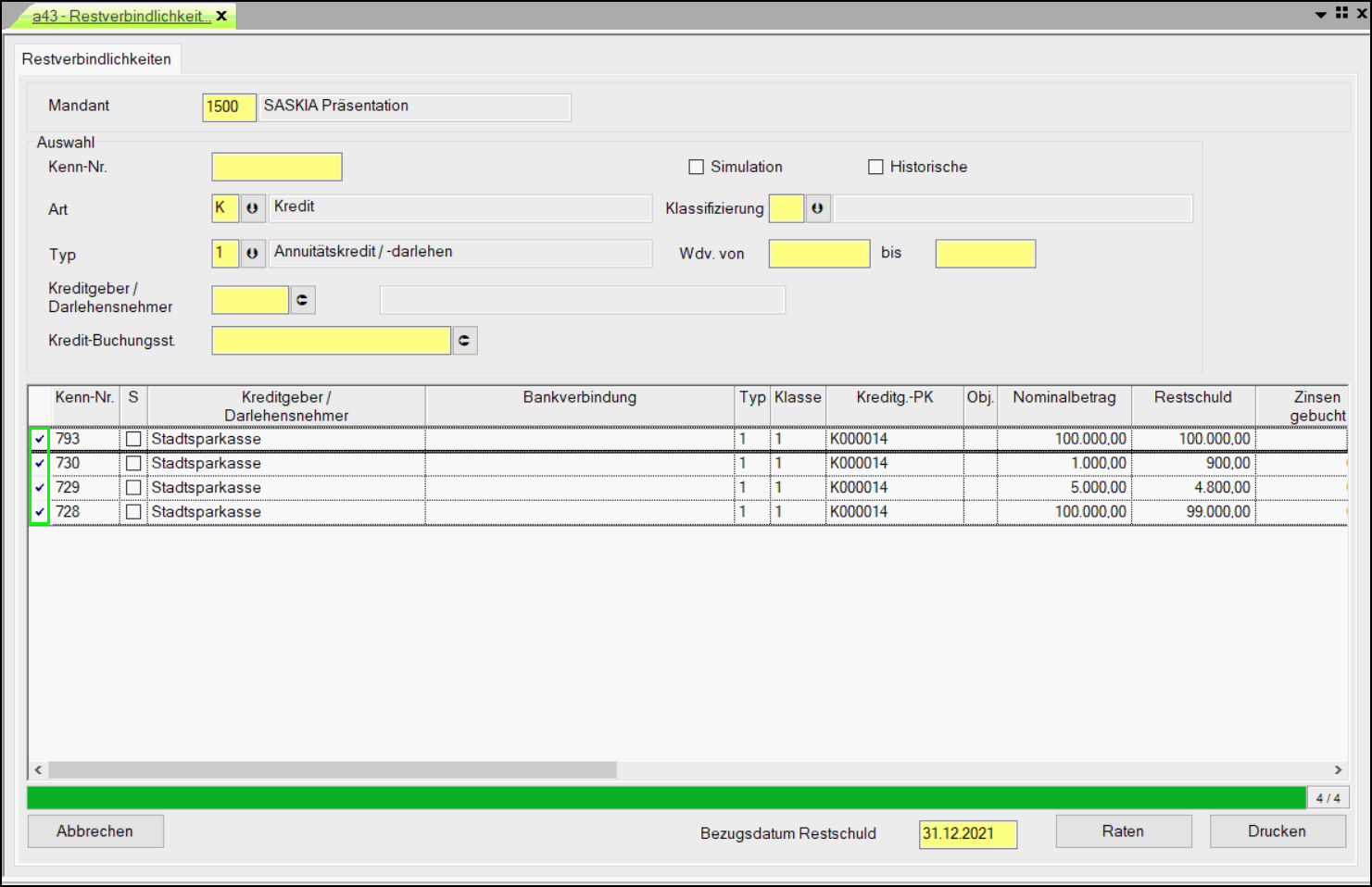Focus the Bezugsdatum Restschuld date field
1372x887 pixels.
(x=967, y=833)
